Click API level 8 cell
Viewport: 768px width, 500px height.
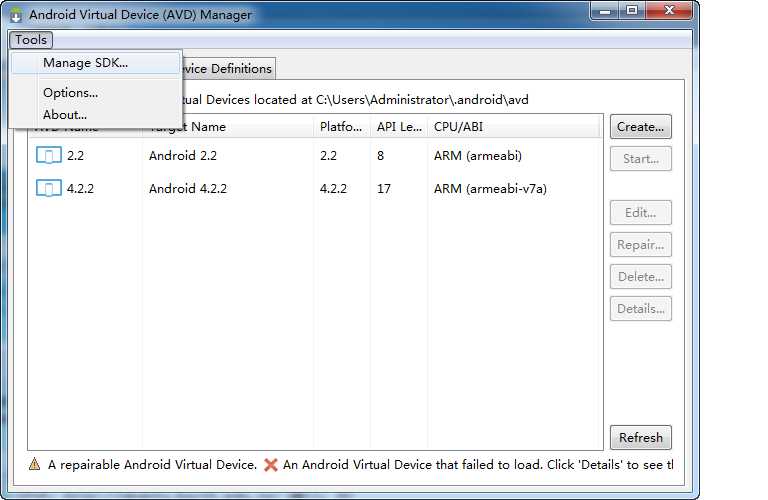click(381, 156)
